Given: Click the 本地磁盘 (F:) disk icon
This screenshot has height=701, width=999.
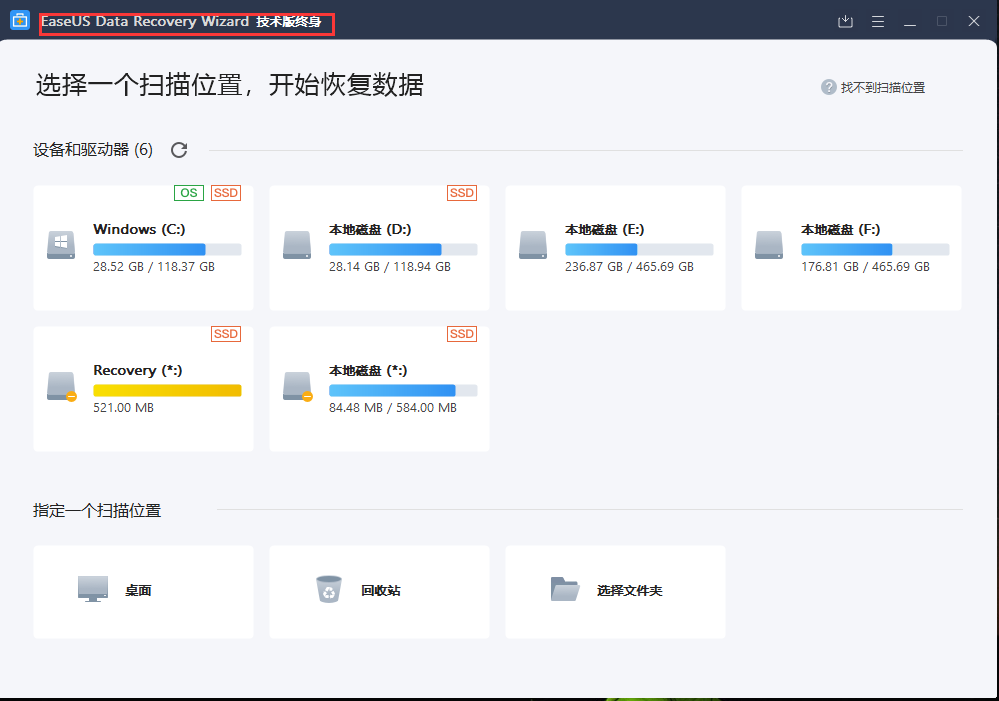Looking at the screenshot, I should [x=769, y=245].
